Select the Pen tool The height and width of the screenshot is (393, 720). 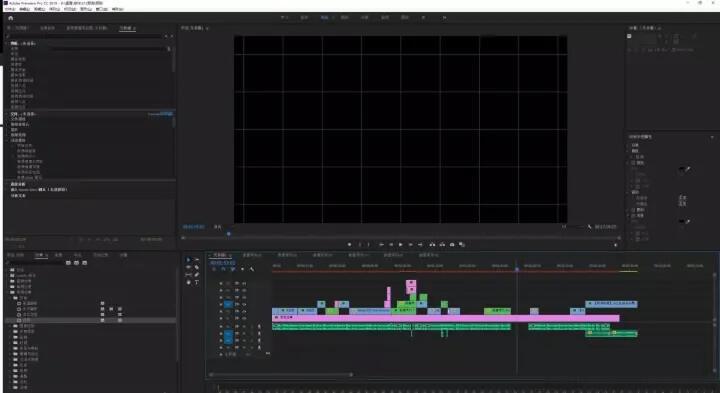point(197,275)
